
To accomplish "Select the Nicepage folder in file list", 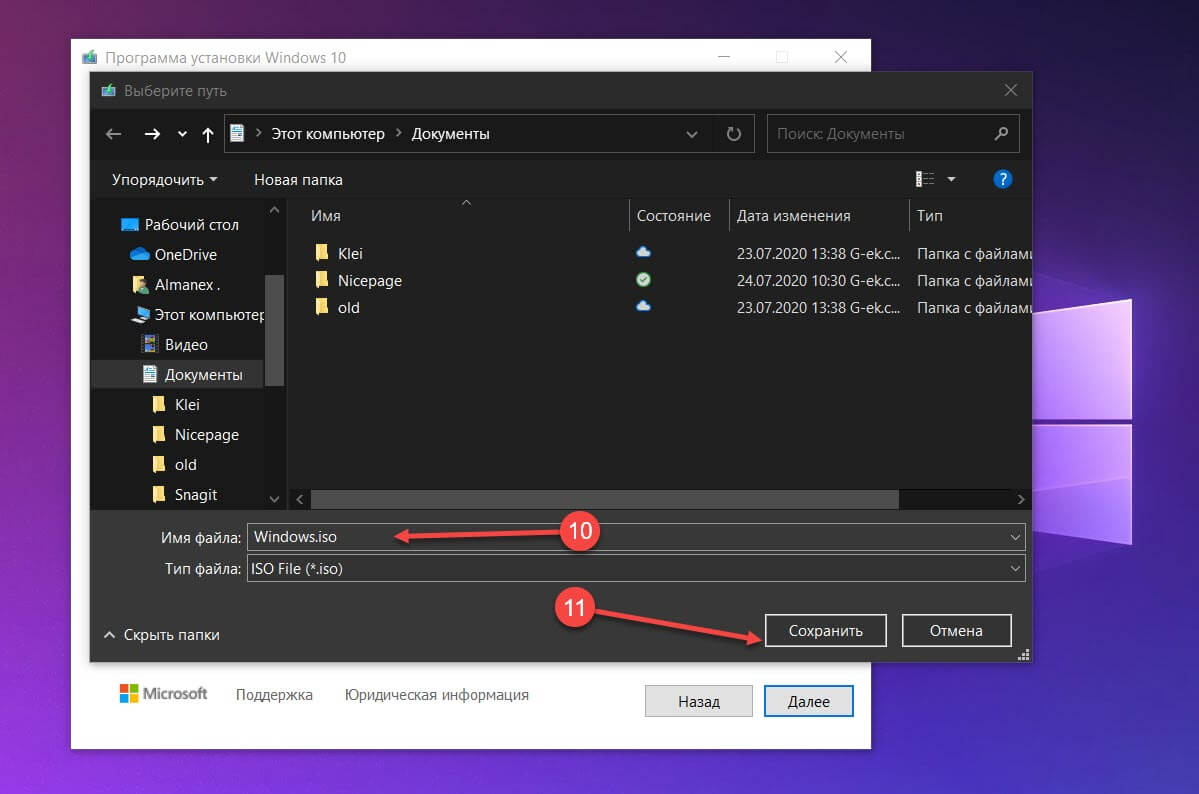I will point(370,281).
